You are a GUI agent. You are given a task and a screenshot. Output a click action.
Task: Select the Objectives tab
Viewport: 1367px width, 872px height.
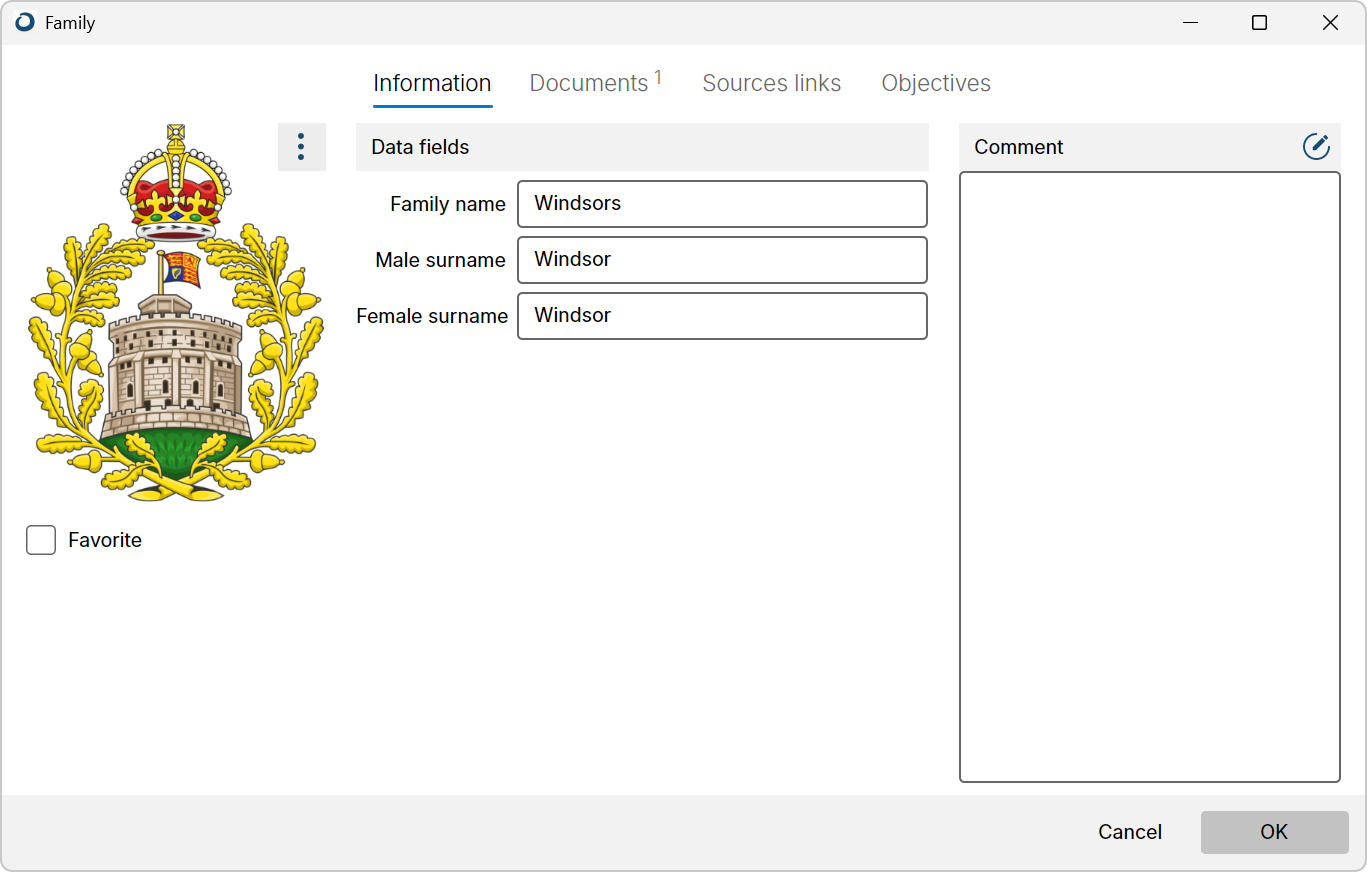pos(936,83)
